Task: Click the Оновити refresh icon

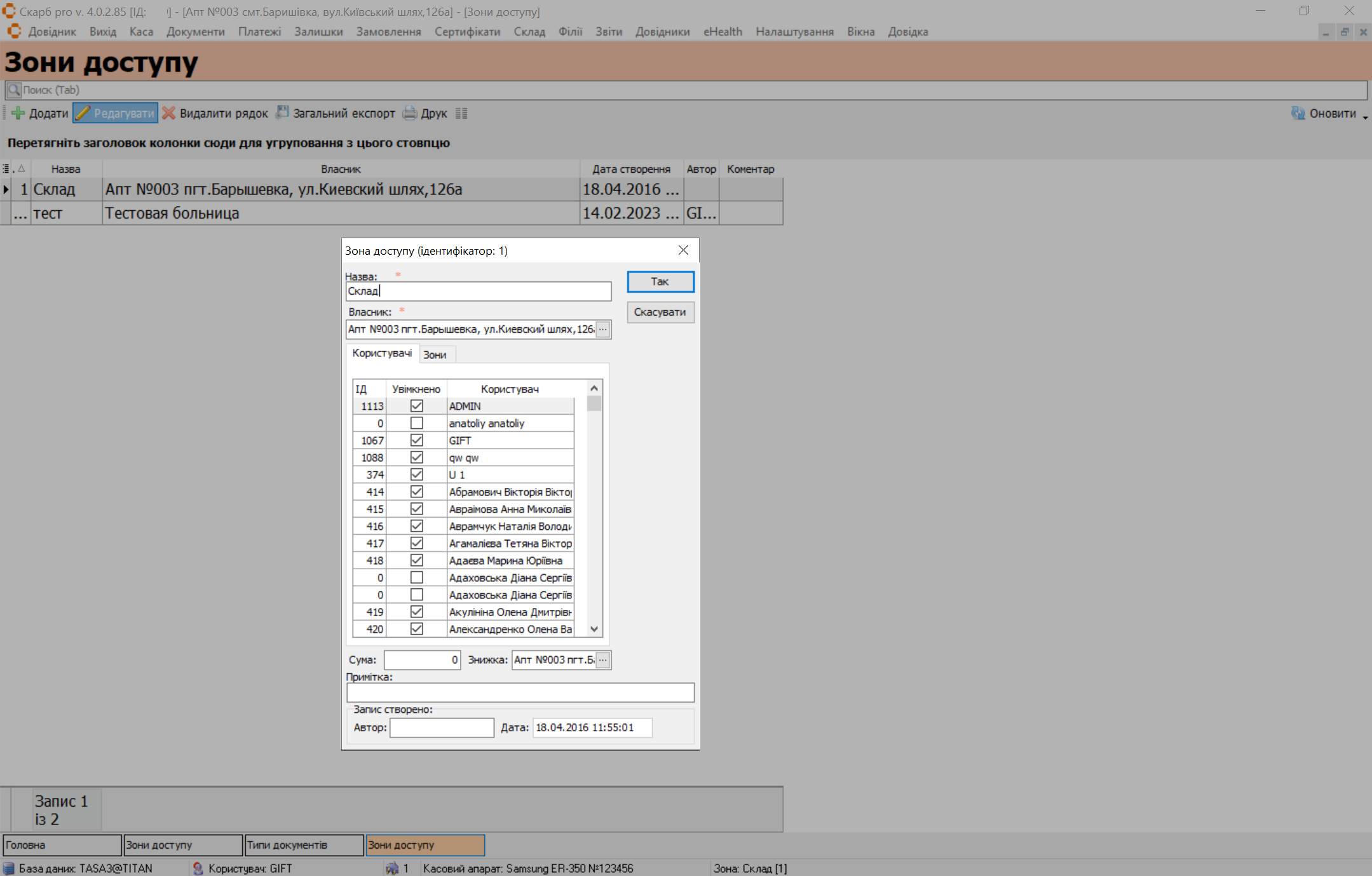Action: tap(1298, 114)
